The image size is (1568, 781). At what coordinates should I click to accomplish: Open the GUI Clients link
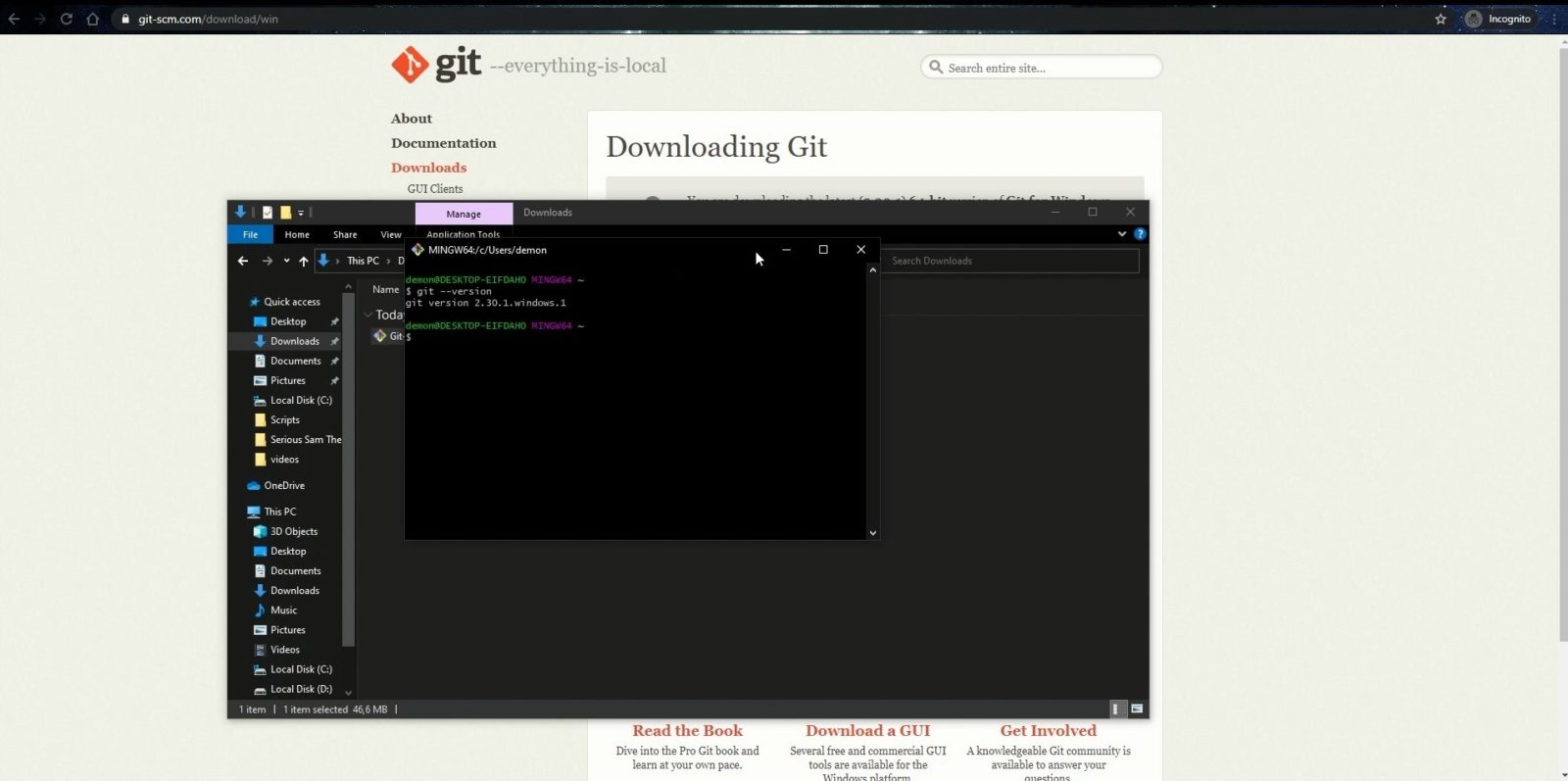pos(435,189)
